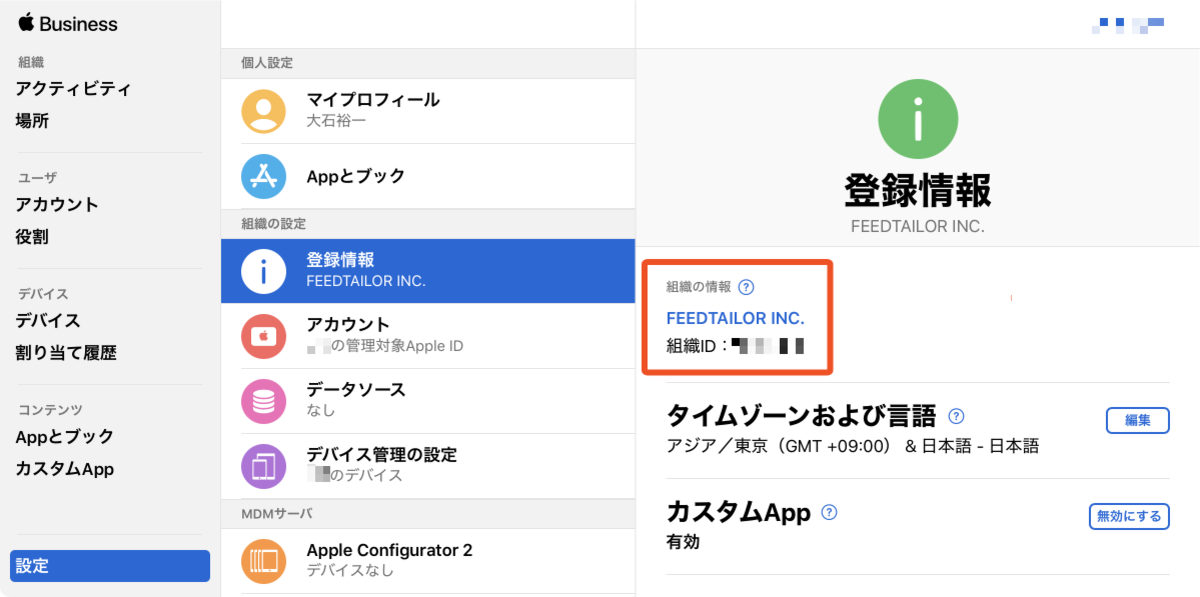Open the FEEDTAILOR INC. organization link

[736, 319]
